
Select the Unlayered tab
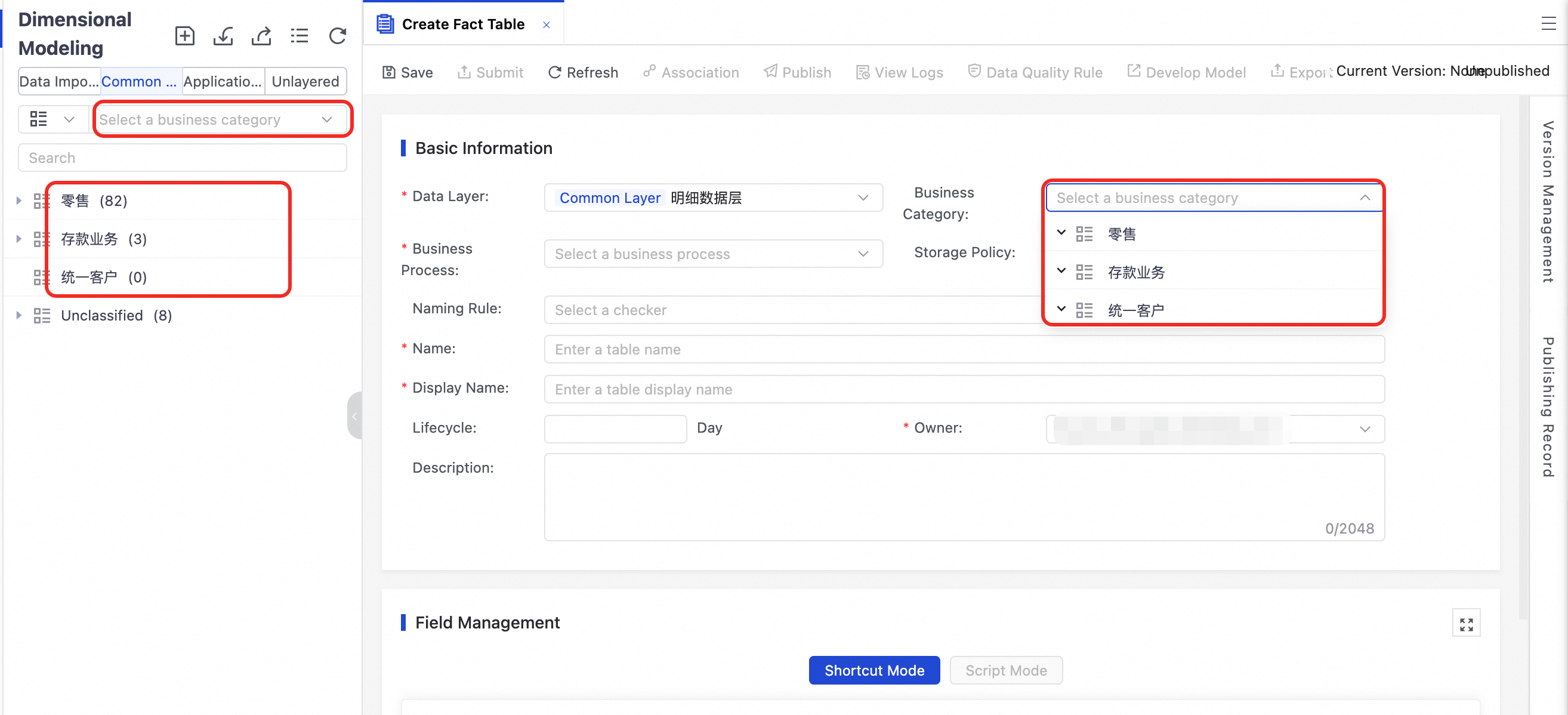[305, 82]
